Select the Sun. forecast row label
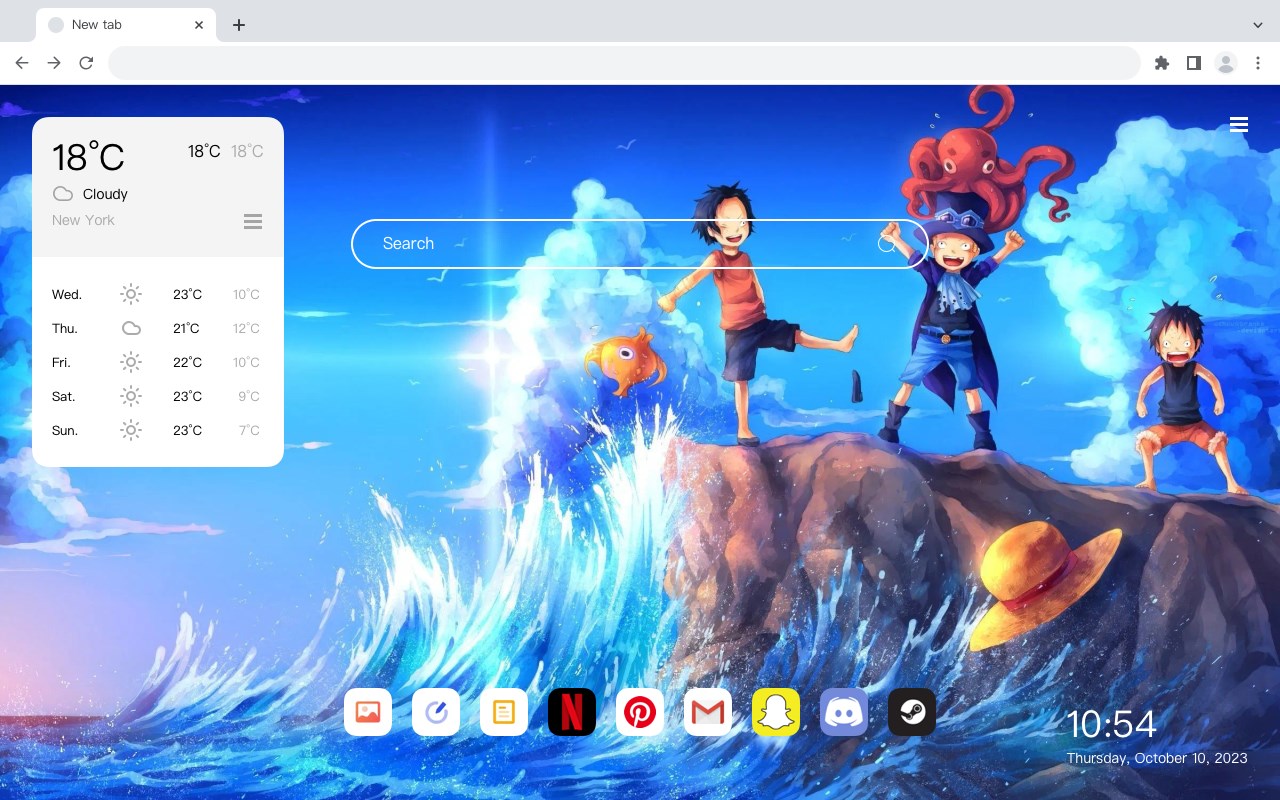Screen dimensions: 1280x800 pyautogui.click(x=65, y=431)
